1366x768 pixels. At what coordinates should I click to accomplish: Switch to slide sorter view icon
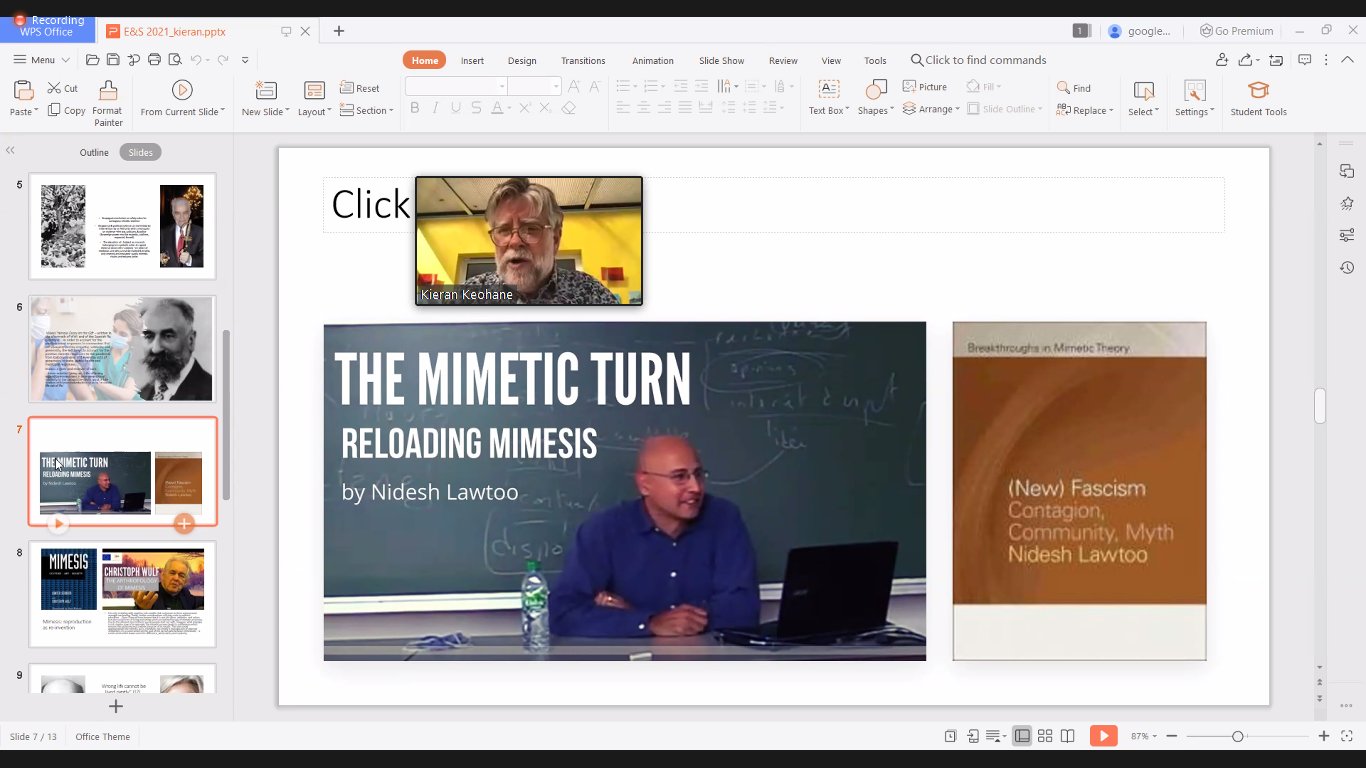point(1045,736)
